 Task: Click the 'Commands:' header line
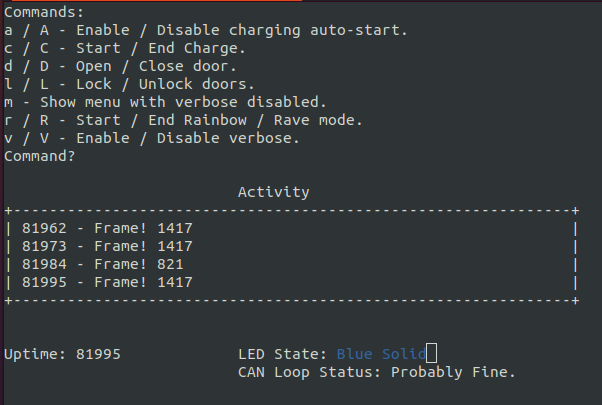(x=44, y=12)
